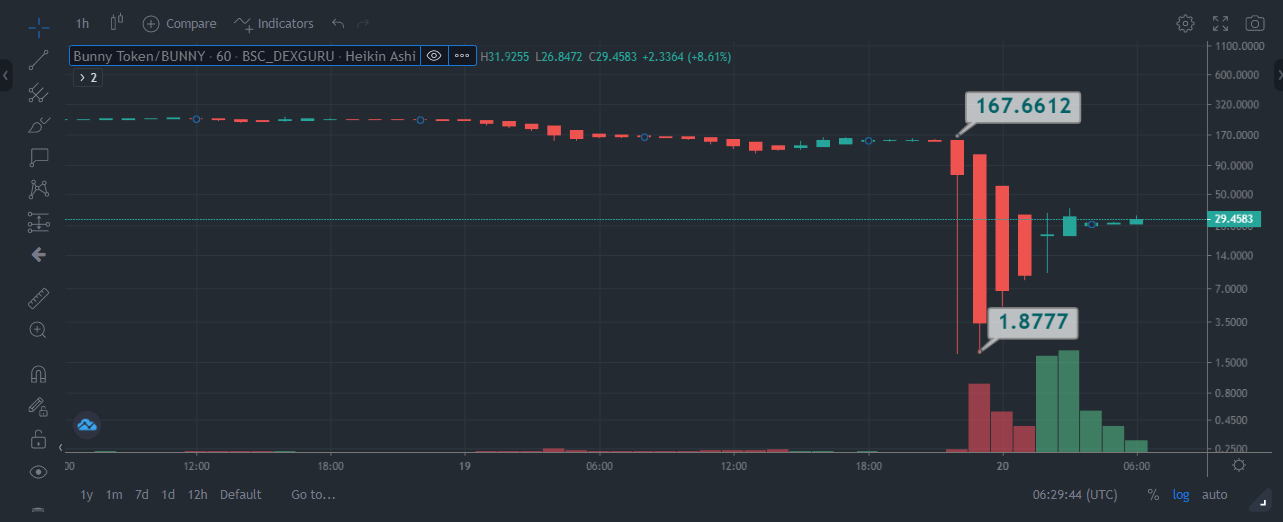Click the 12:00 label near the time axis start
This screenshot has height=522, width=1283.
click(x=197, y=466)
